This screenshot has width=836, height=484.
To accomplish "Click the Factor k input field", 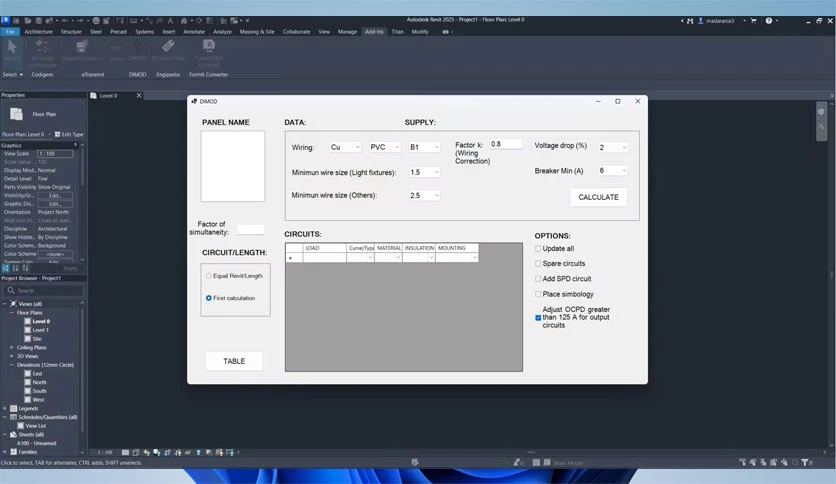I will pos(505,144).
